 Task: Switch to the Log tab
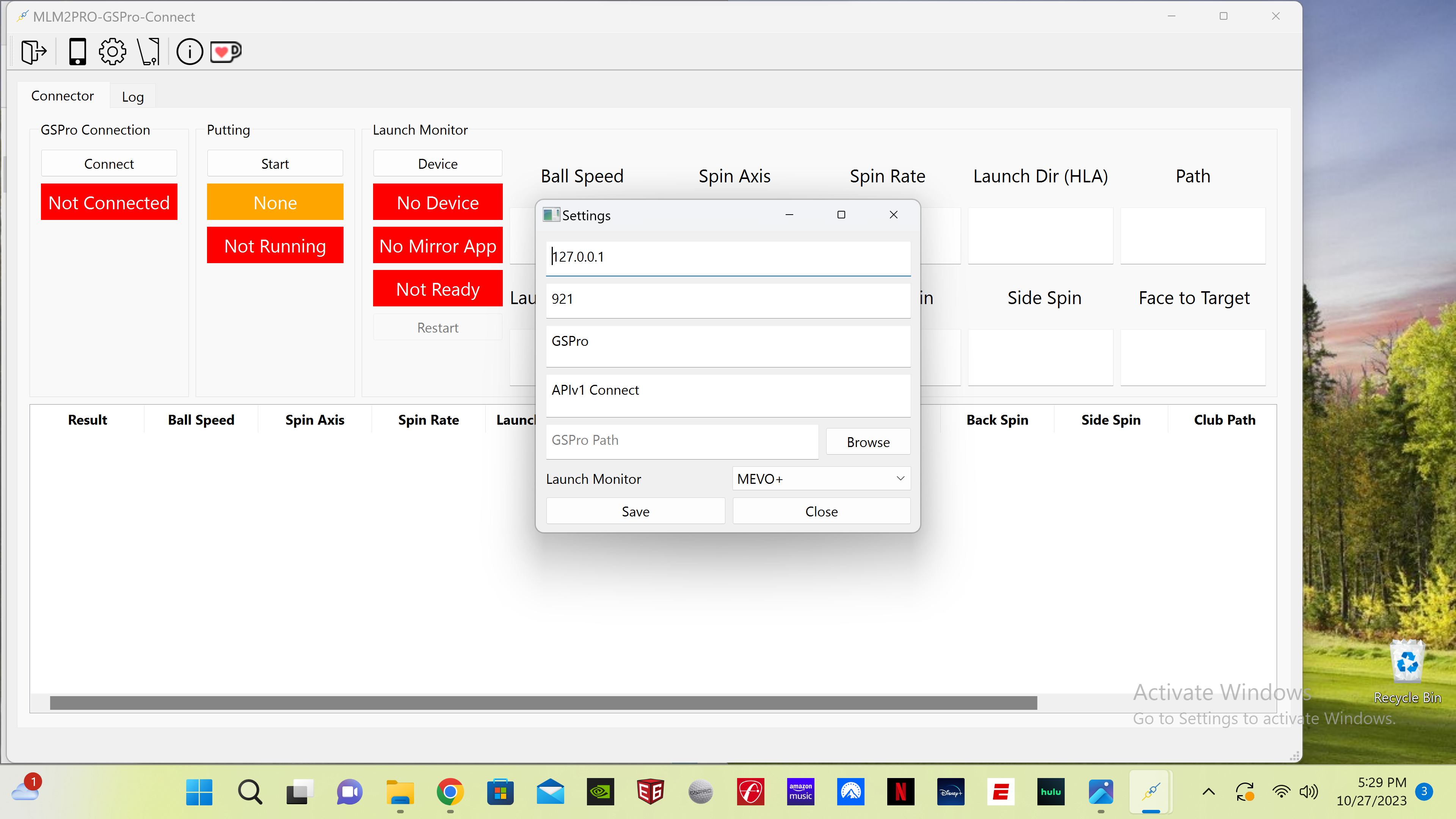133,97
